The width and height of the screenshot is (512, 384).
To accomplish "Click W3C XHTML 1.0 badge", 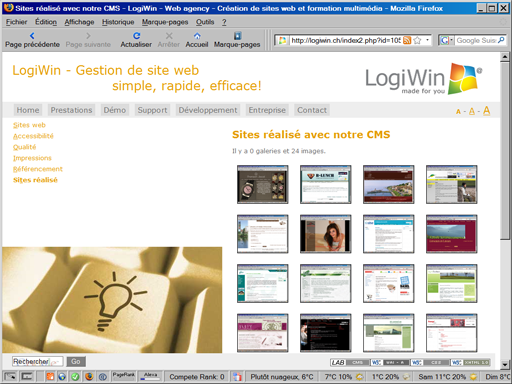I will [470, 362].
